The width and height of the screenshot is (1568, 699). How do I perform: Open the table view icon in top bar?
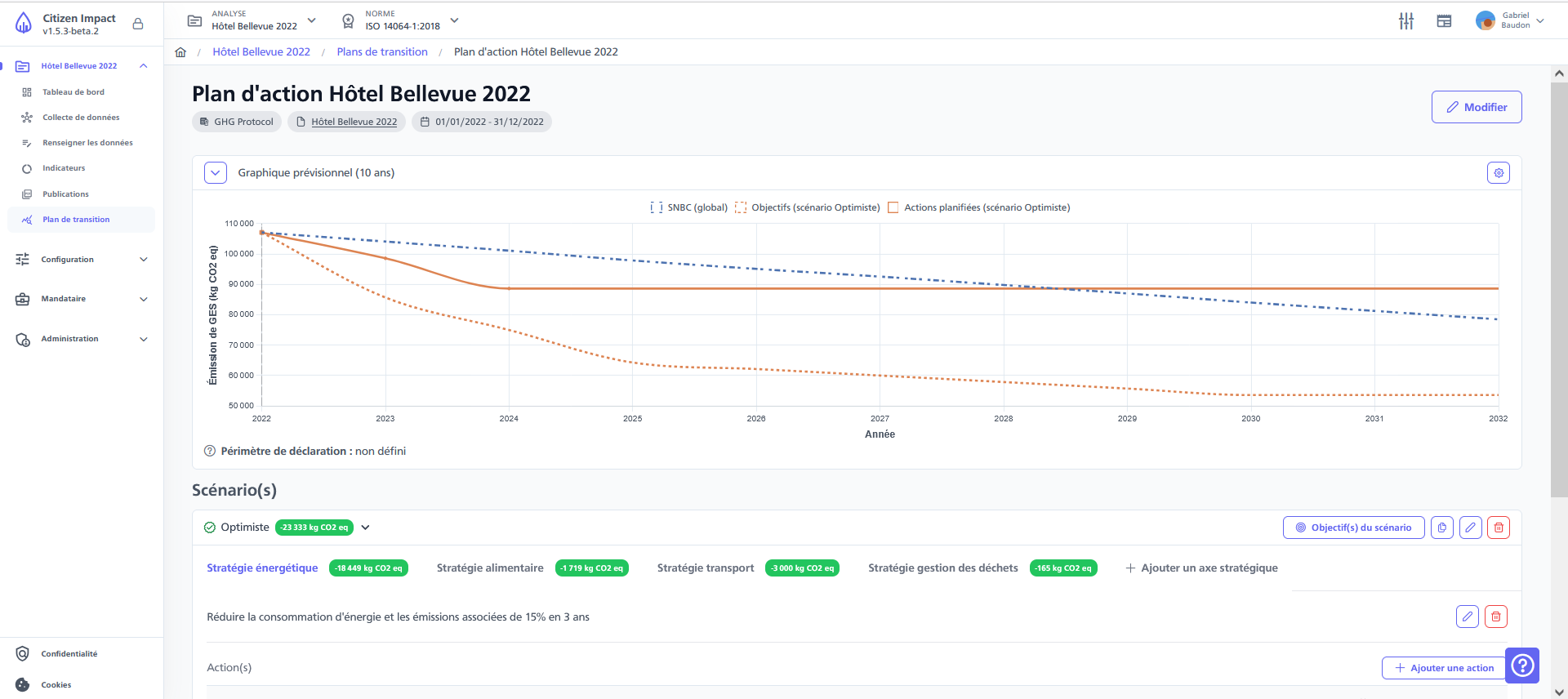1444,21
